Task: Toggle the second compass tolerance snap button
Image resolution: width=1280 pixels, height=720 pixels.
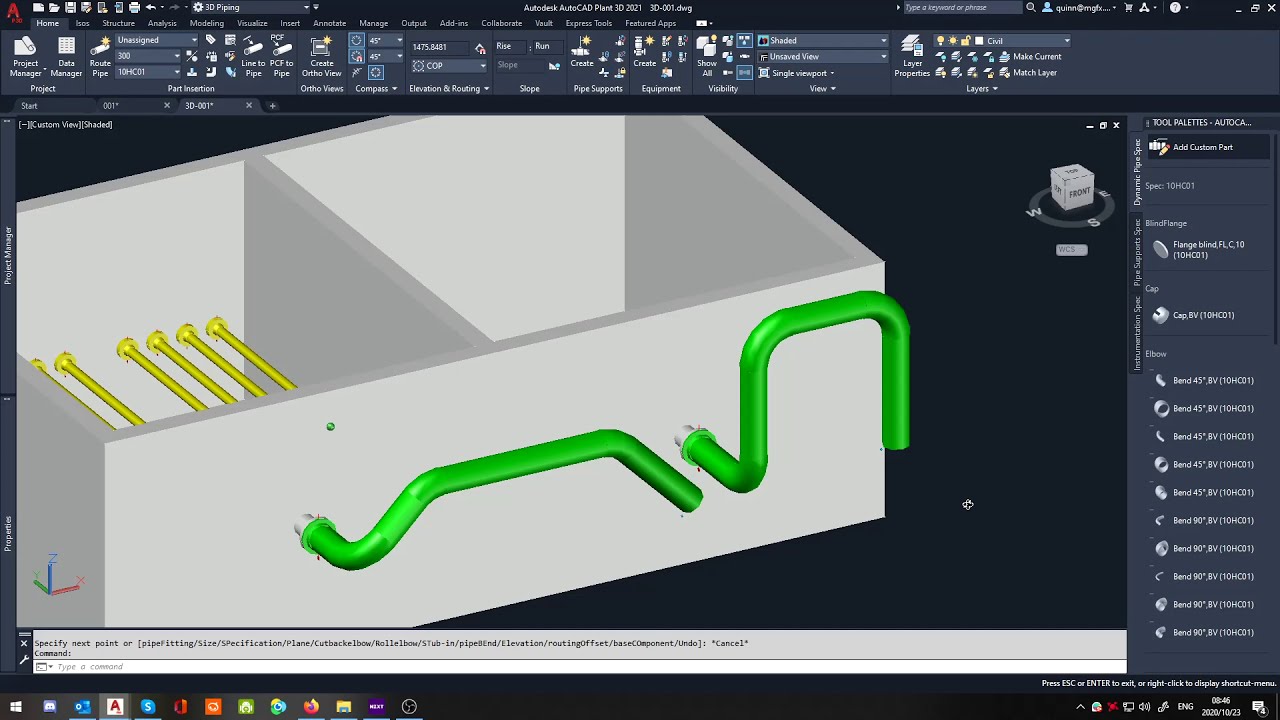Action: coord(356,56)
